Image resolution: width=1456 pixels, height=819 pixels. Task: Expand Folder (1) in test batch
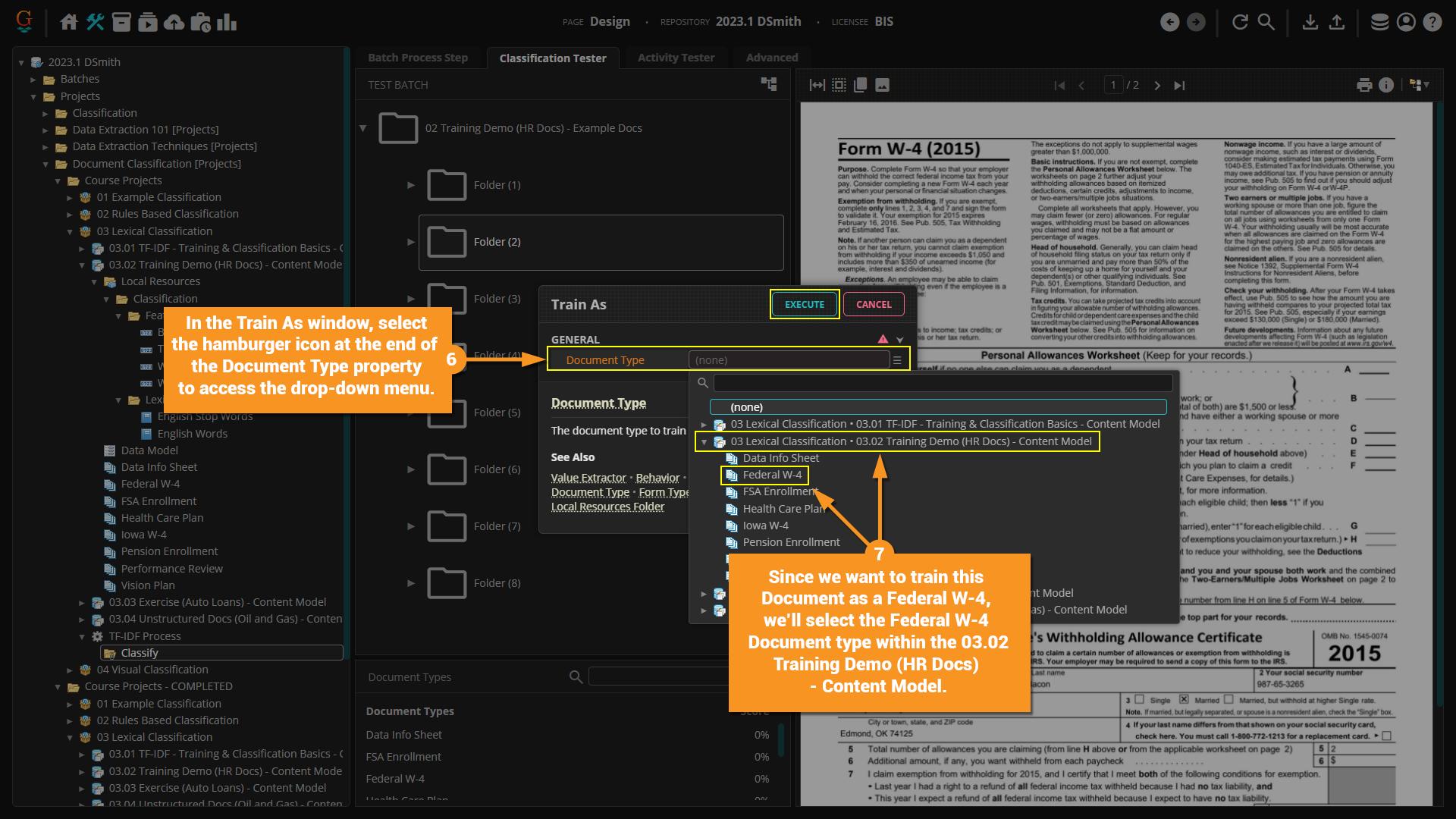(411, 185)
